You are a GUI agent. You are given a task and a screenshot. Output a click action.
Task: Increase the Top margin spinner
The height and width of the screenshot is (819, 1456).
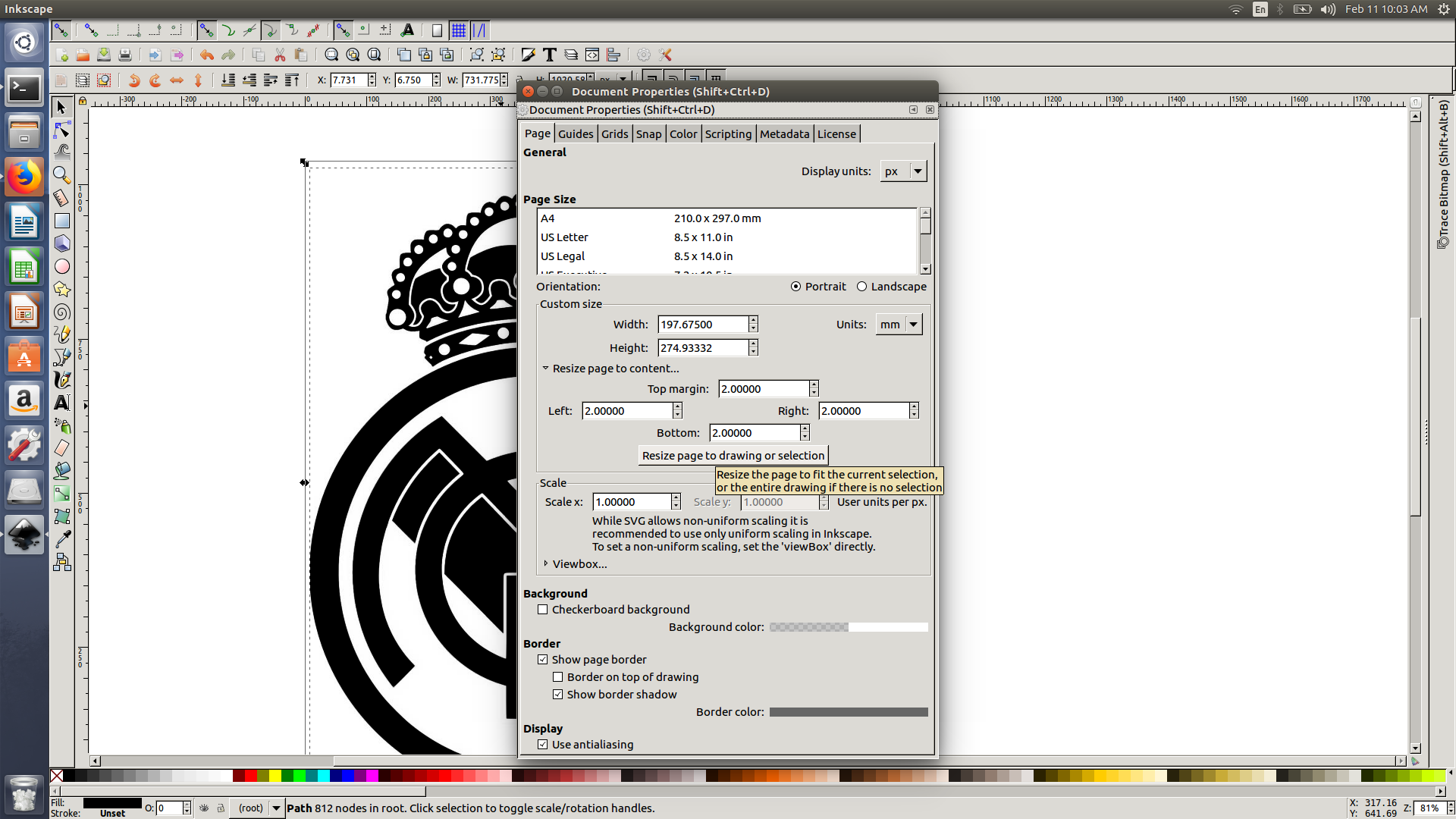tap(814, 384)
